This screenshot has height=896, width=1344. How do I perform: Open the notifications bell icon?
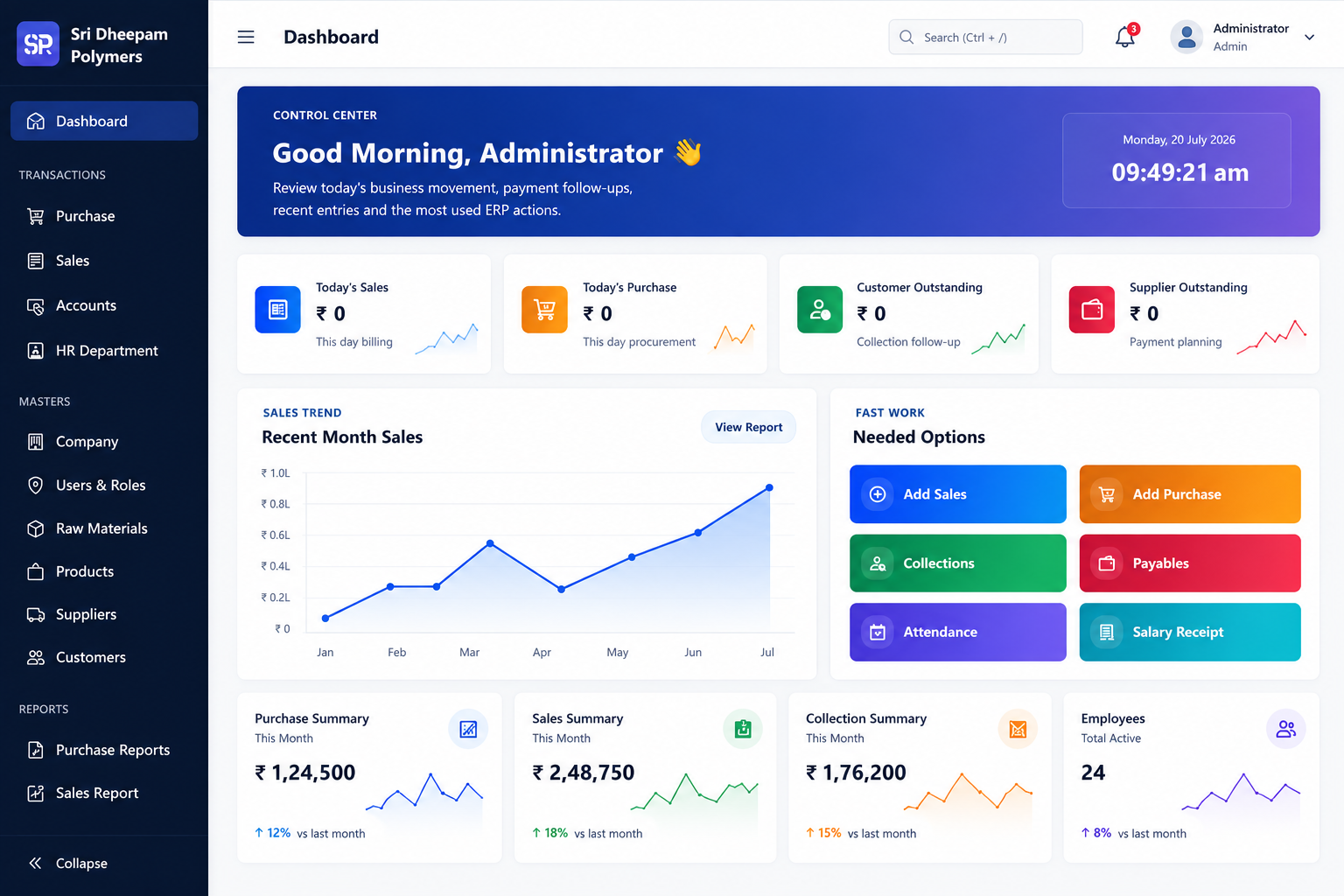pos(1125,37)
